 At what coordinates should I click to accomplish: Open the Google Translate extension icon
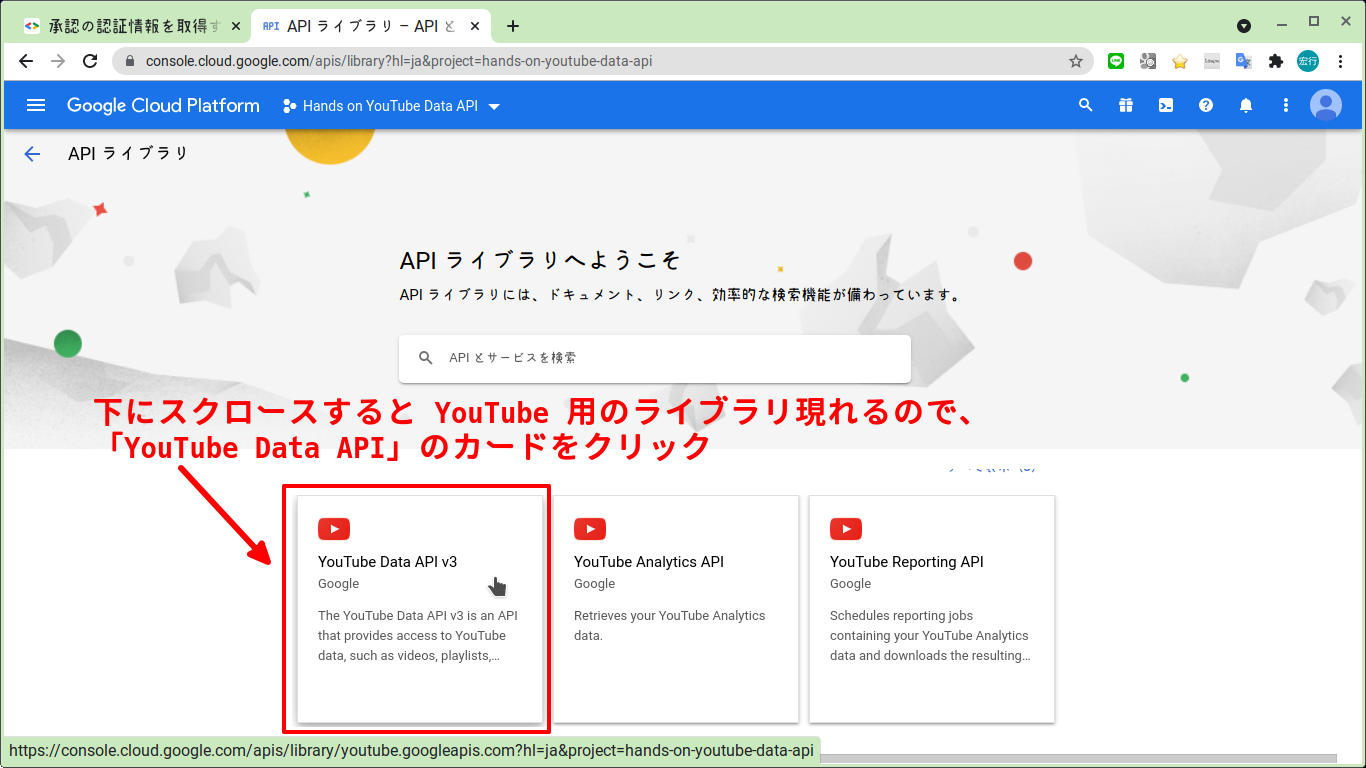click(x=1243, y=61)
